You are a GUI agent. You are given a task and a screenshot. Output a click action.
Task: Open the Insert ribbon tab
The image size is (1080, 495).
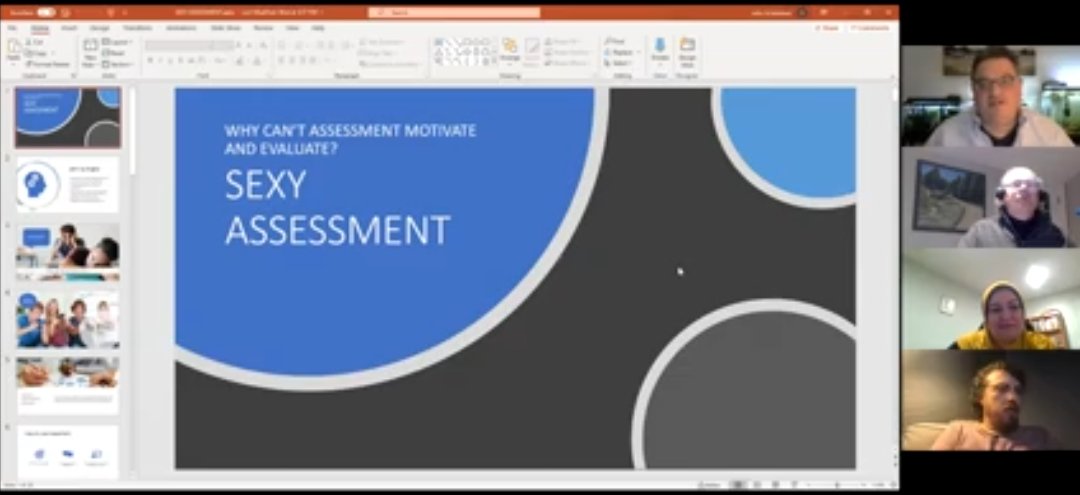click(69, 28)
